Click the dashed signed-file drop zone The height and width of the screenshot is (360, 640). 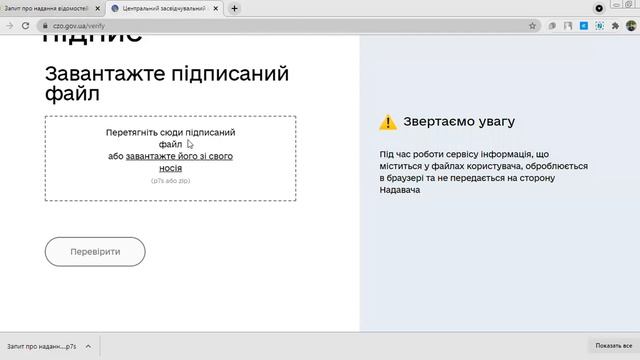point(171,158)
